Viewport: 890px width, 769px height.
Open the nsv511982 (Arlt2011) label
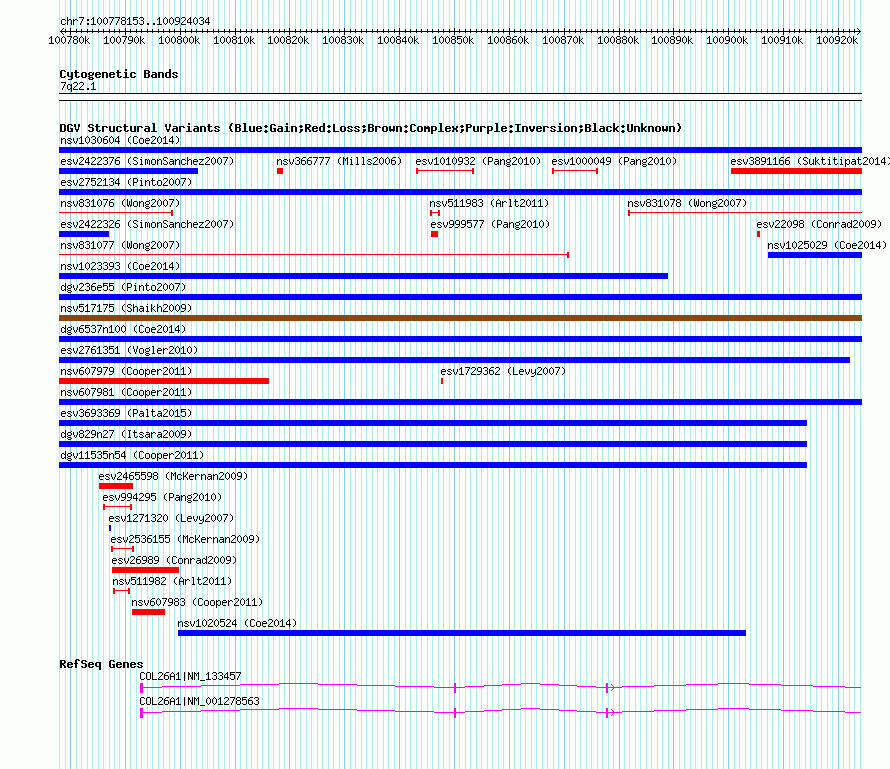(173, 581)
